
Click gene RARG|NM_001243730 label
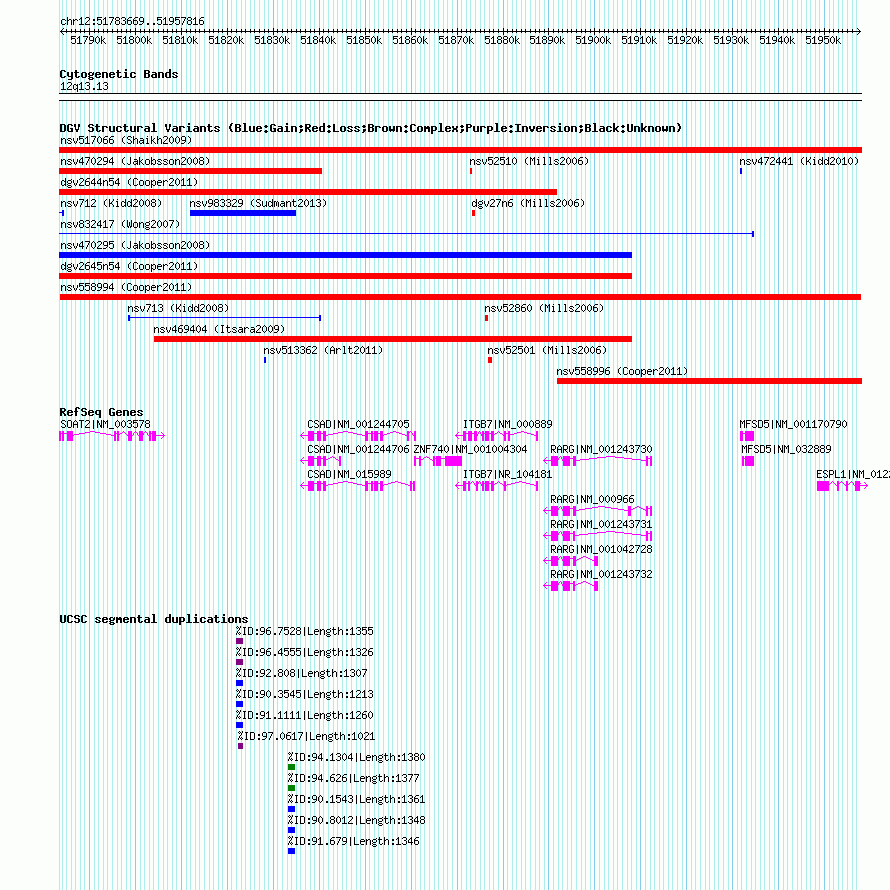tap(601, 449)
